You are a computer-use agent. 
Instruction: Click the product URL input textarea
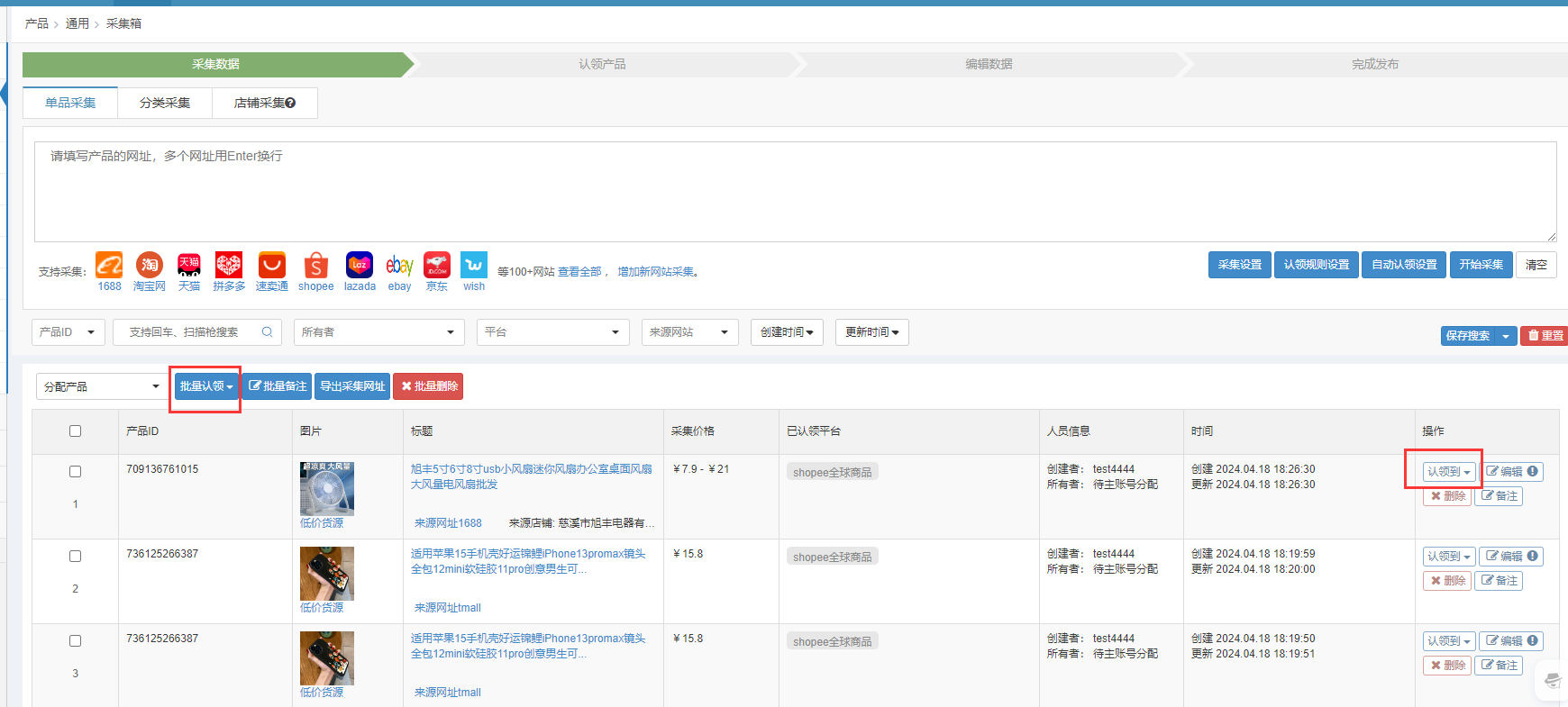click(x=795, y=192)
